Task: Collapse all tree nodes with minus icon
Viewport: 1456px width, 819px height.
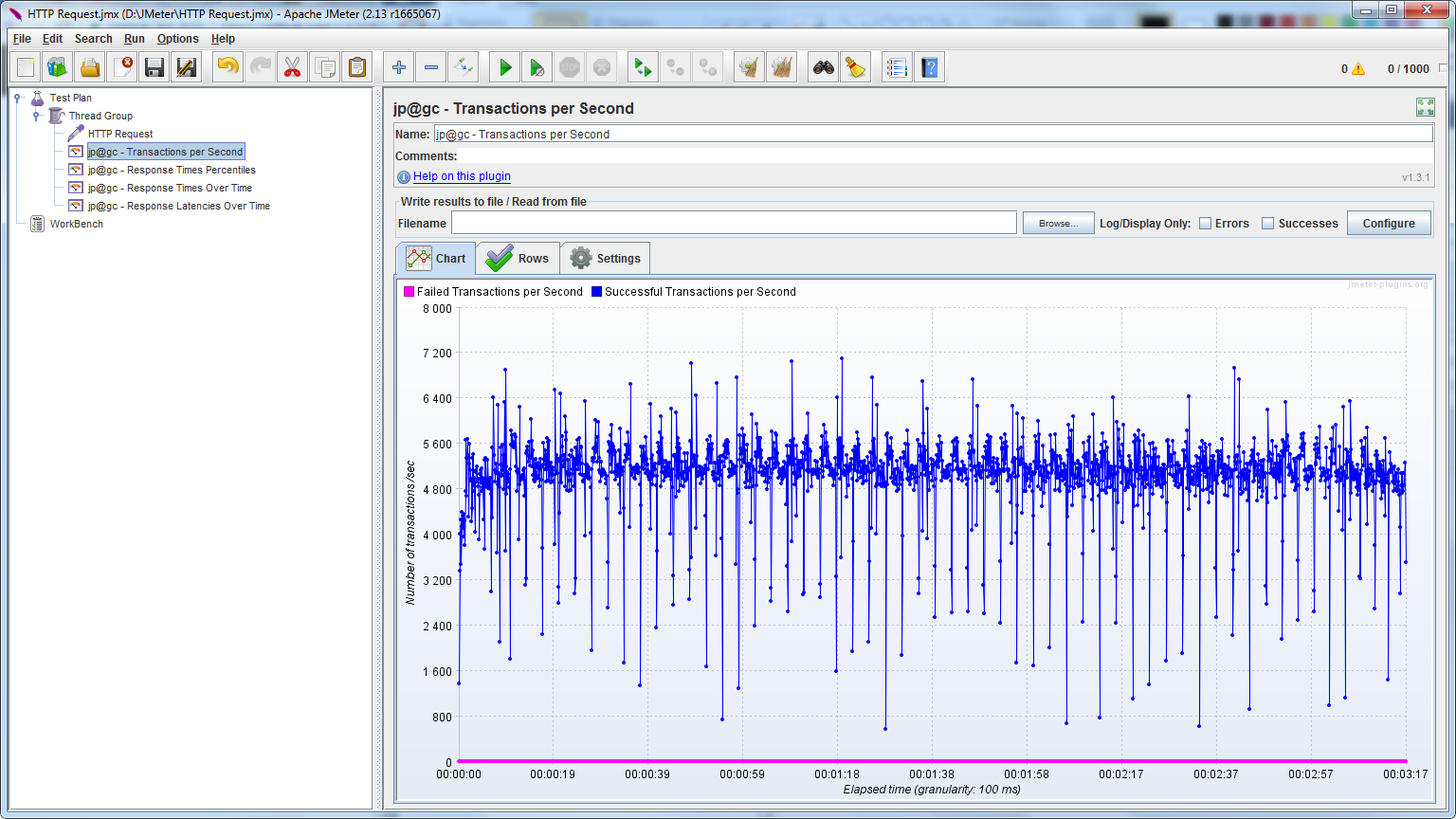Action: (431, 67)
